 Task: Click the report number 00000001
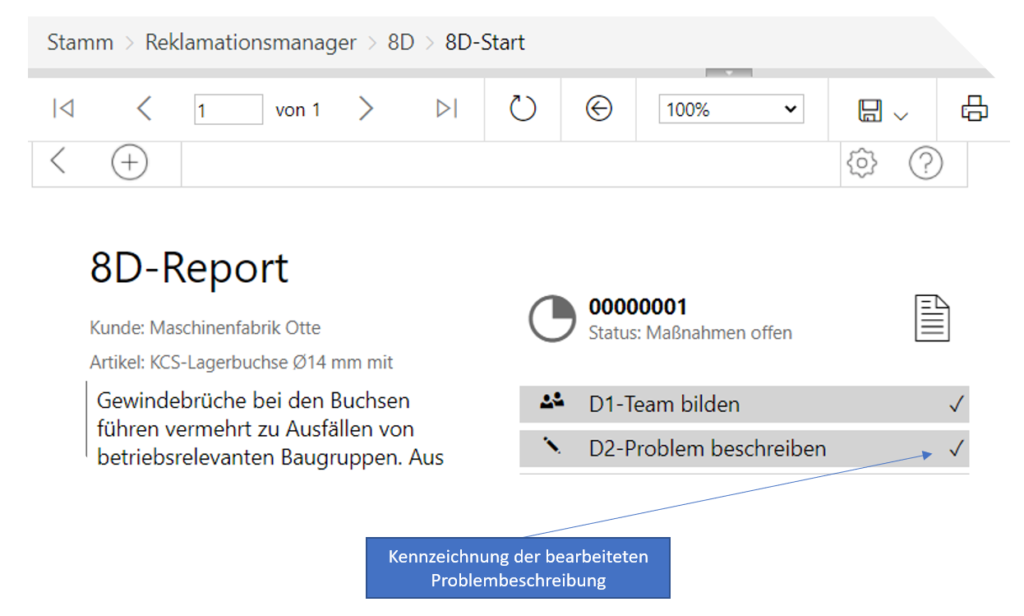point(638,307)
